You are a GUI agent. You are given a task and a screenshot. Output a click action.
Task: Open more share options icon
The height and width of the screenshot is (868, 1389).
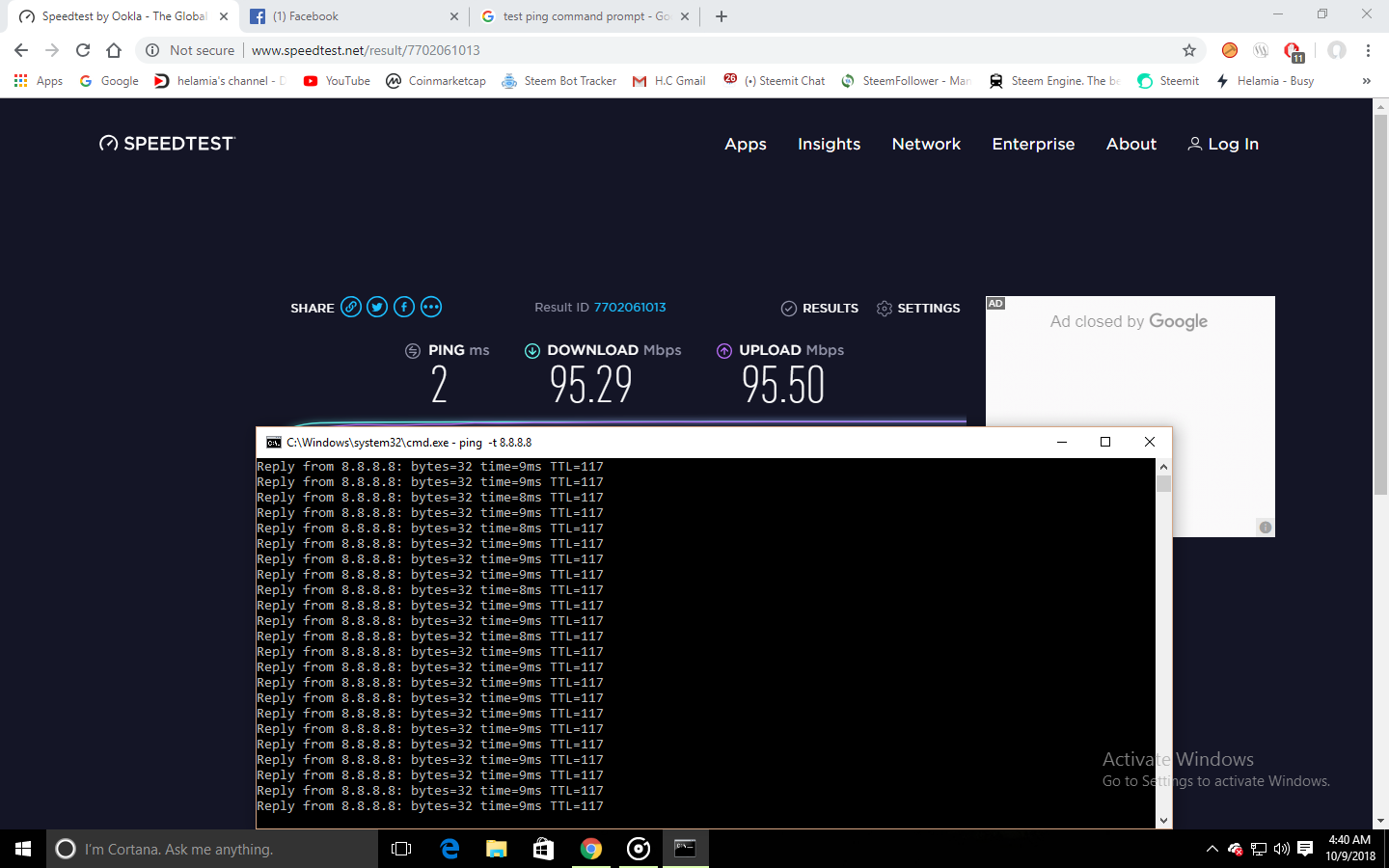(431, 308)
